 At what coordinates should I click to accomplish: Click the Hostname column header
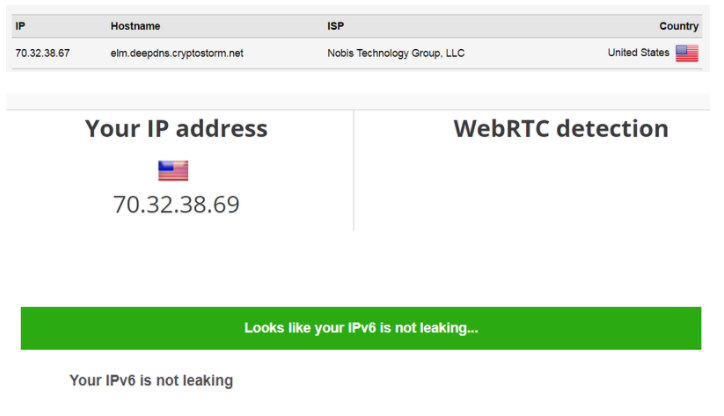[135, 26]
